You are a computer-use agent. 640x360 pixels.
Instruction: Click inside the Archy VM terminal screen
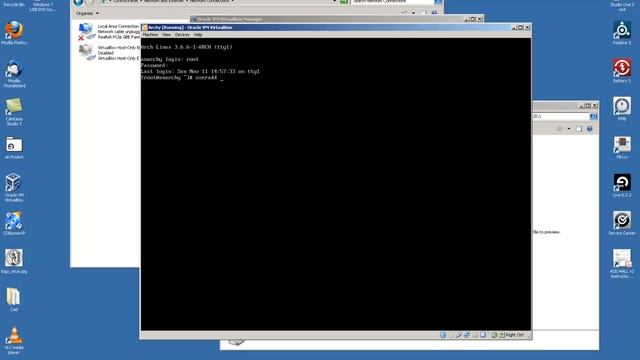tap(336, 184)
